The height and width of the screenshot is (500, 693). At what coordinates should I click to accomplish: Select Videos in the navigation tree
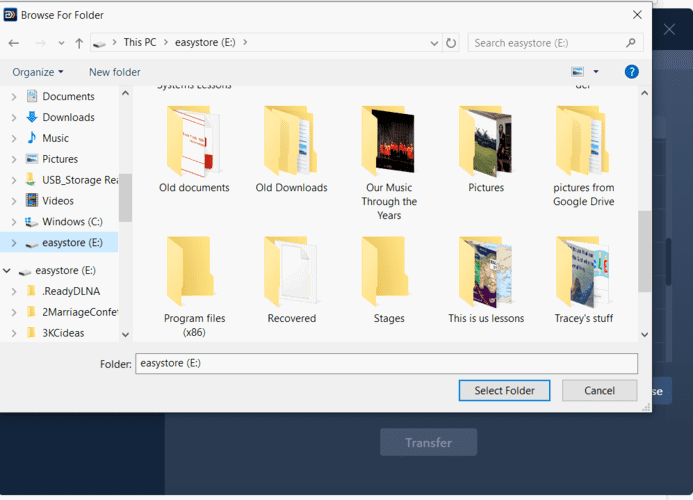tap(58, 201)
